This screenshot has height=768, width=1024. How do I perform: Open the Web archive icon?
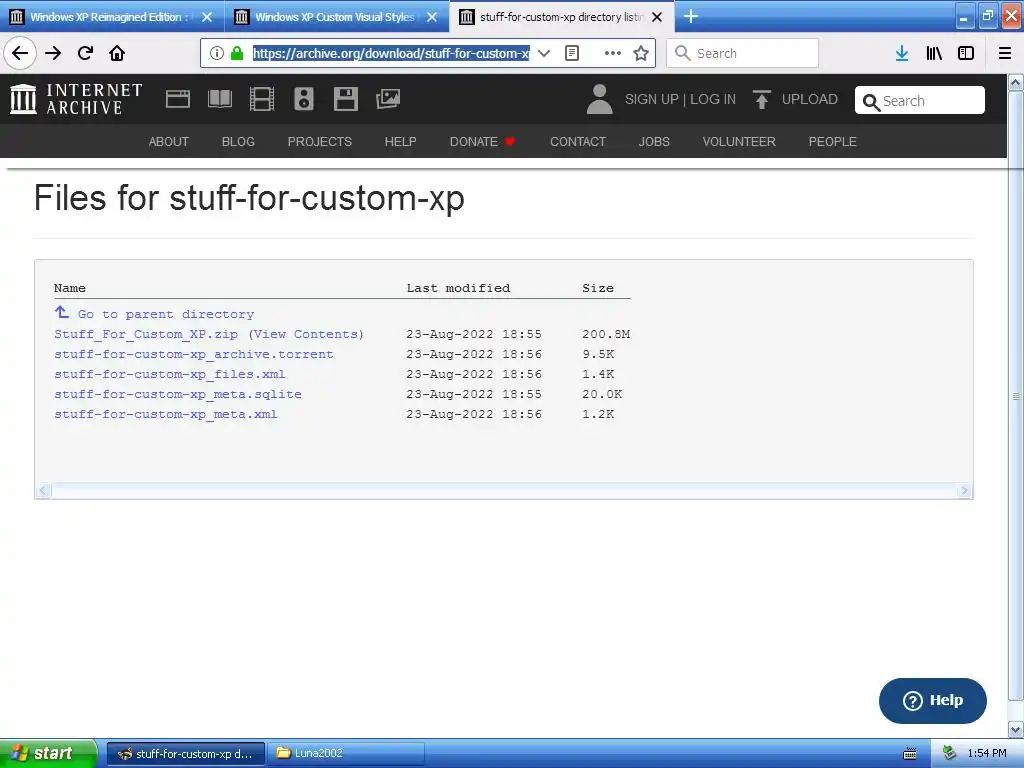coord(178,99)
